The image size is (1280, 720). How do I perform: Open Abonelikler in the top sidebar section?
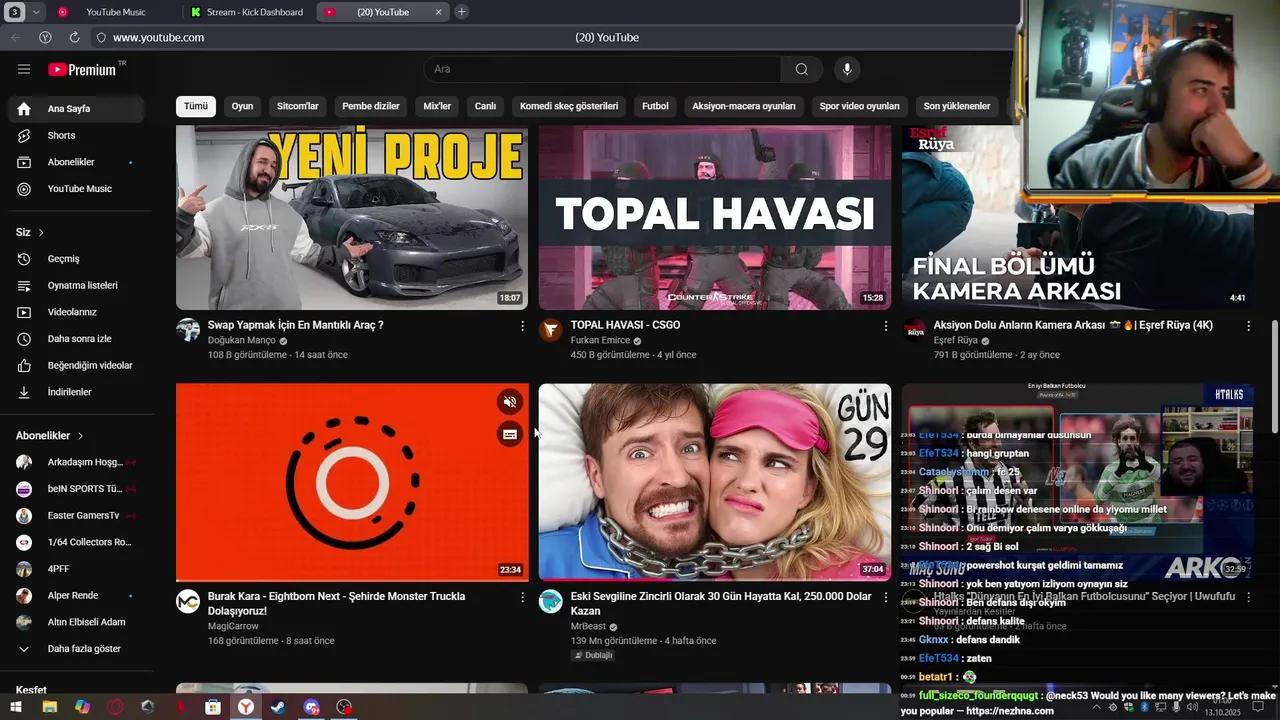coord(77,162)
